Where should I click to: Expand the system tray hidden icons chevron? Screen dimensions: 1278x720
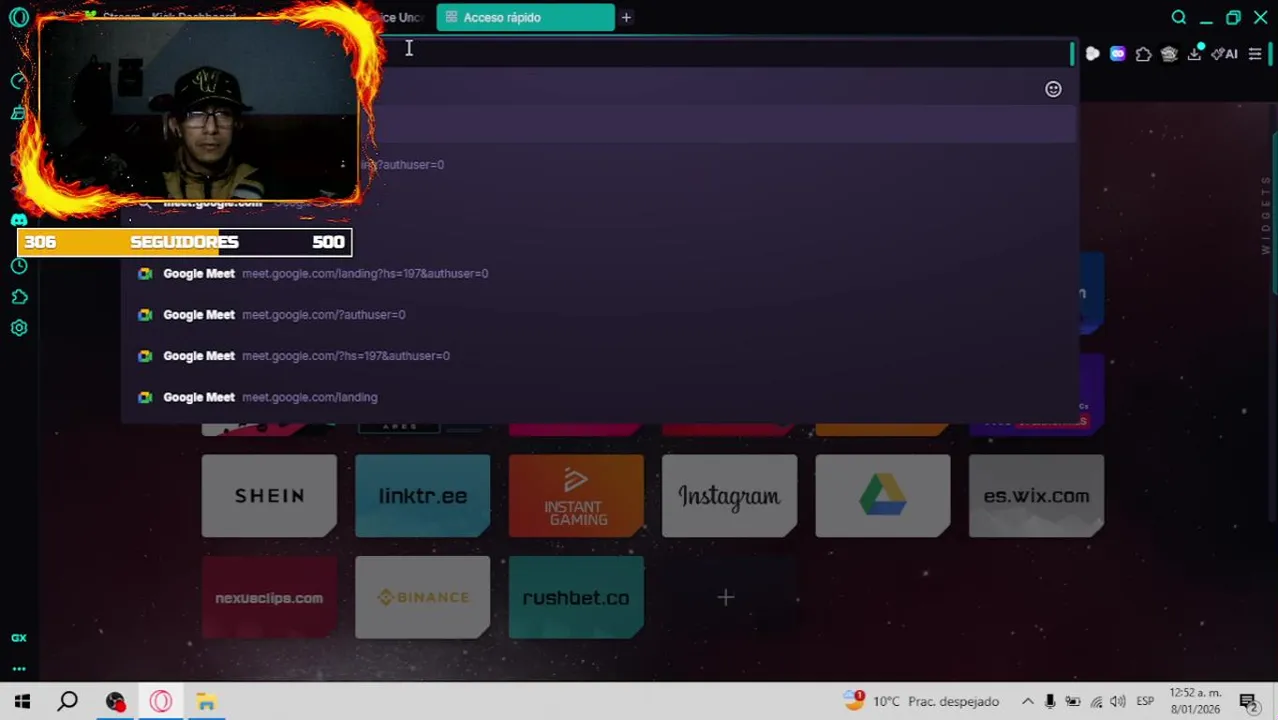1027,701
